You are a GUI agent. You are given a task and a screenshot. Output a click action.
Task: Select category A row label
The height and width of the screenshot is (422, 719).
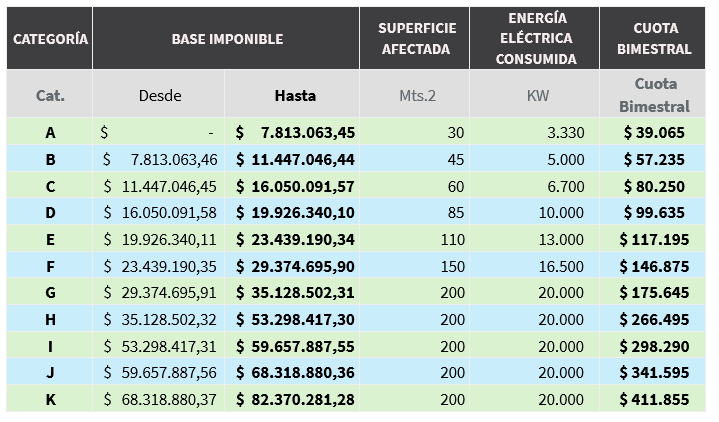(x=50, y=132)
